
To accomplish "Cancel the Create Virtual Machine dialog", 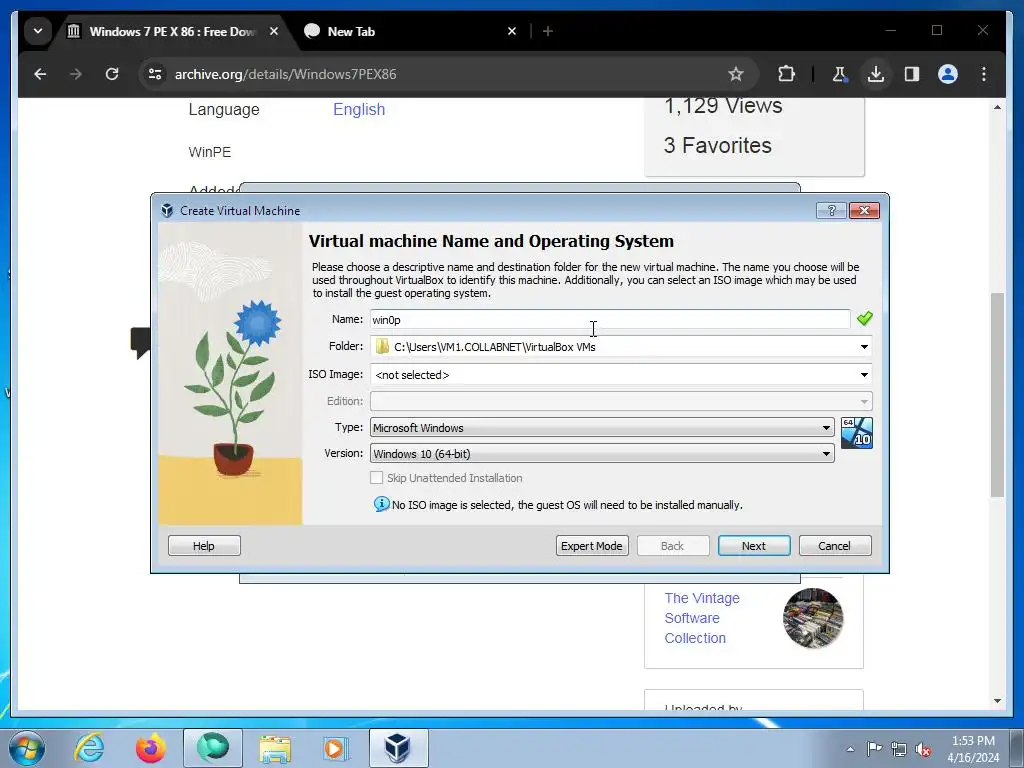I will tap(835, 546).
